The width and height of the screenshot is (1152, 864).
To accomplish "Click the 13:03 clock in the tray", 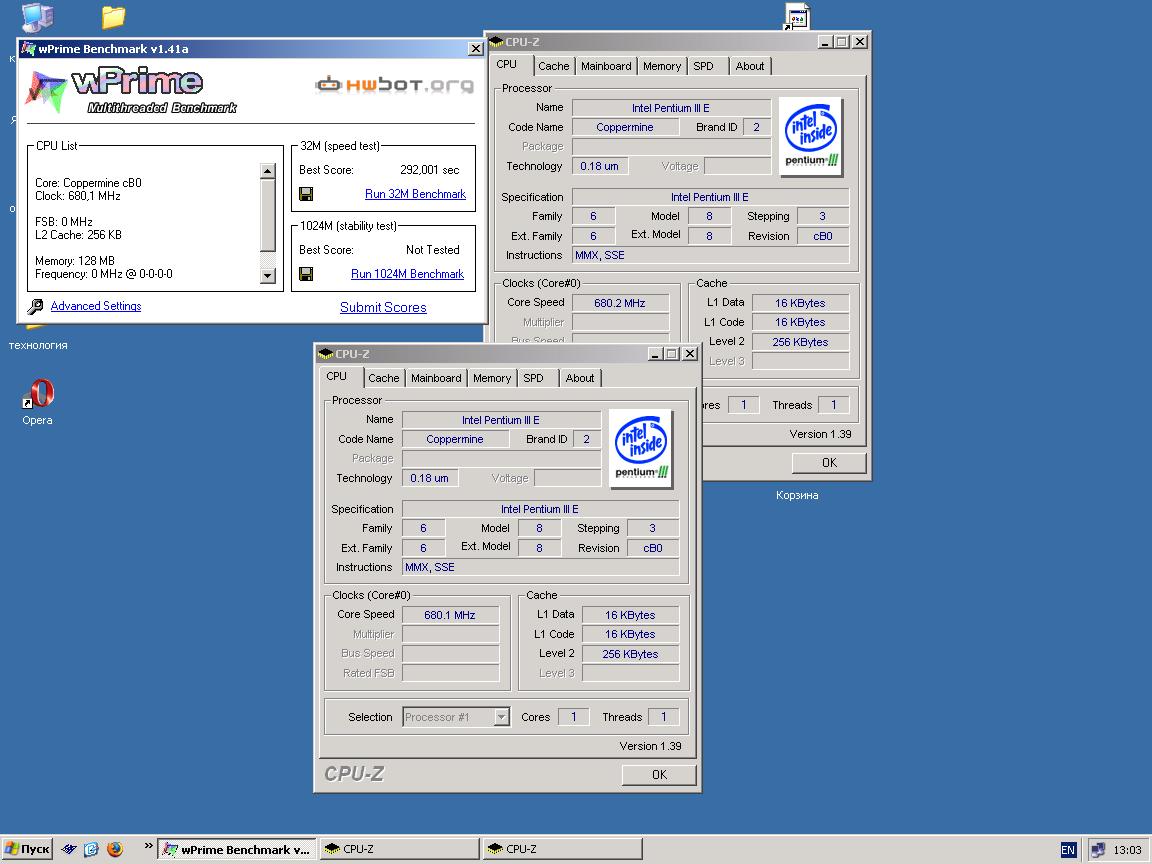I will click(x=1127, y=850).
